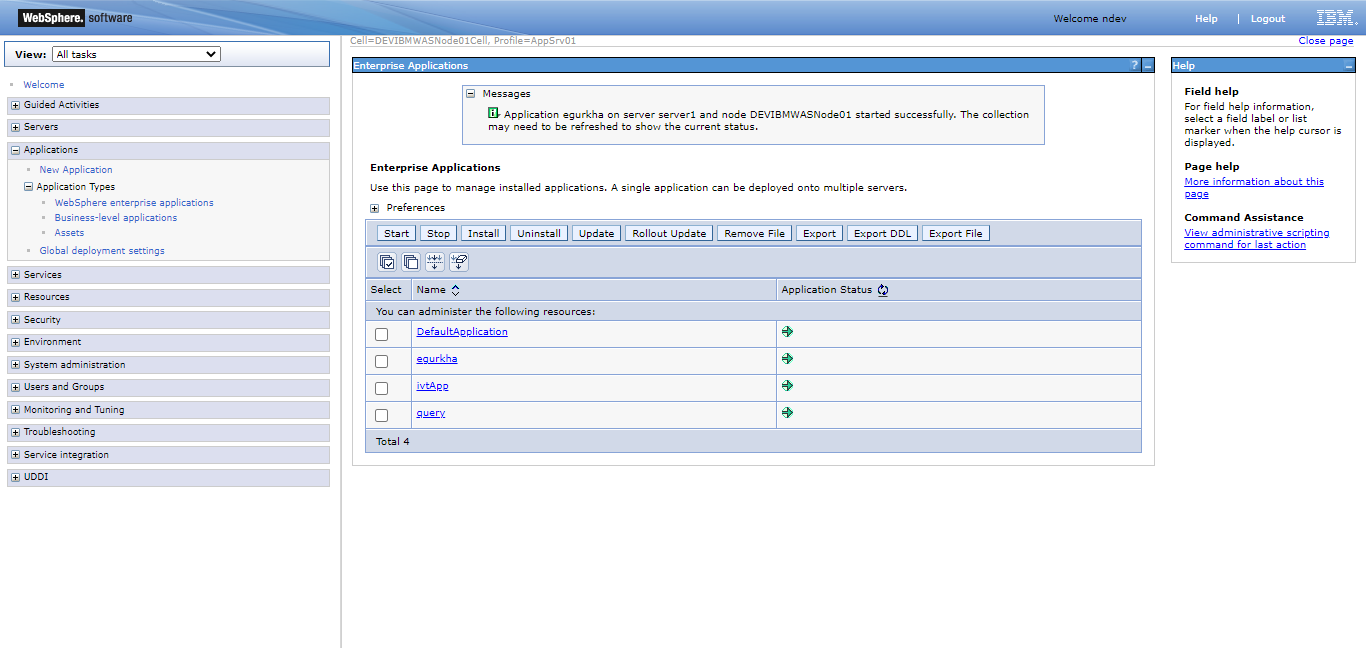The width and height of the screenshot is (1366, 648).
Task: Click the Export button
Action: [820, 233]
